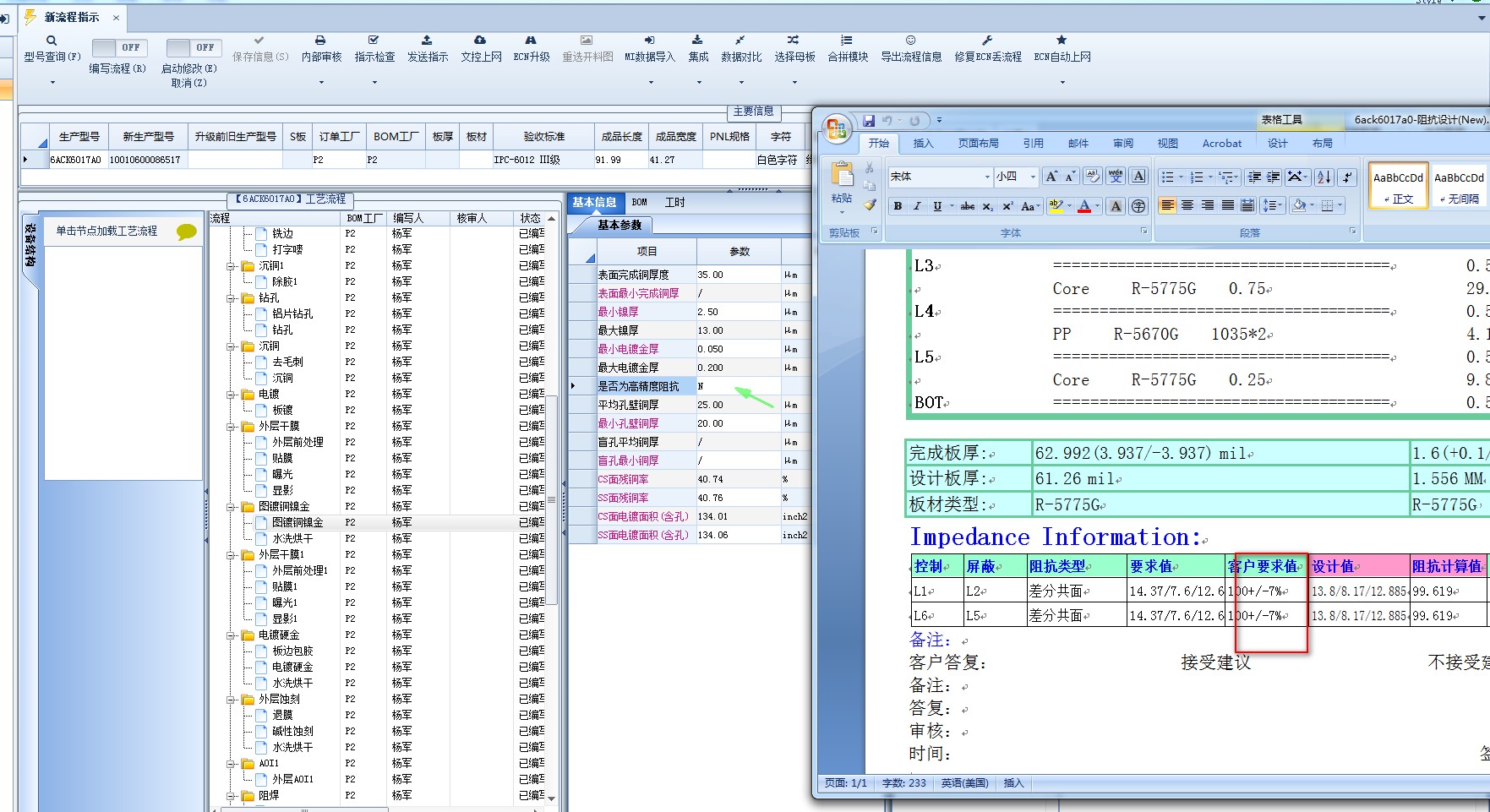Open the 插入 ribbon tab in Word

923,144
